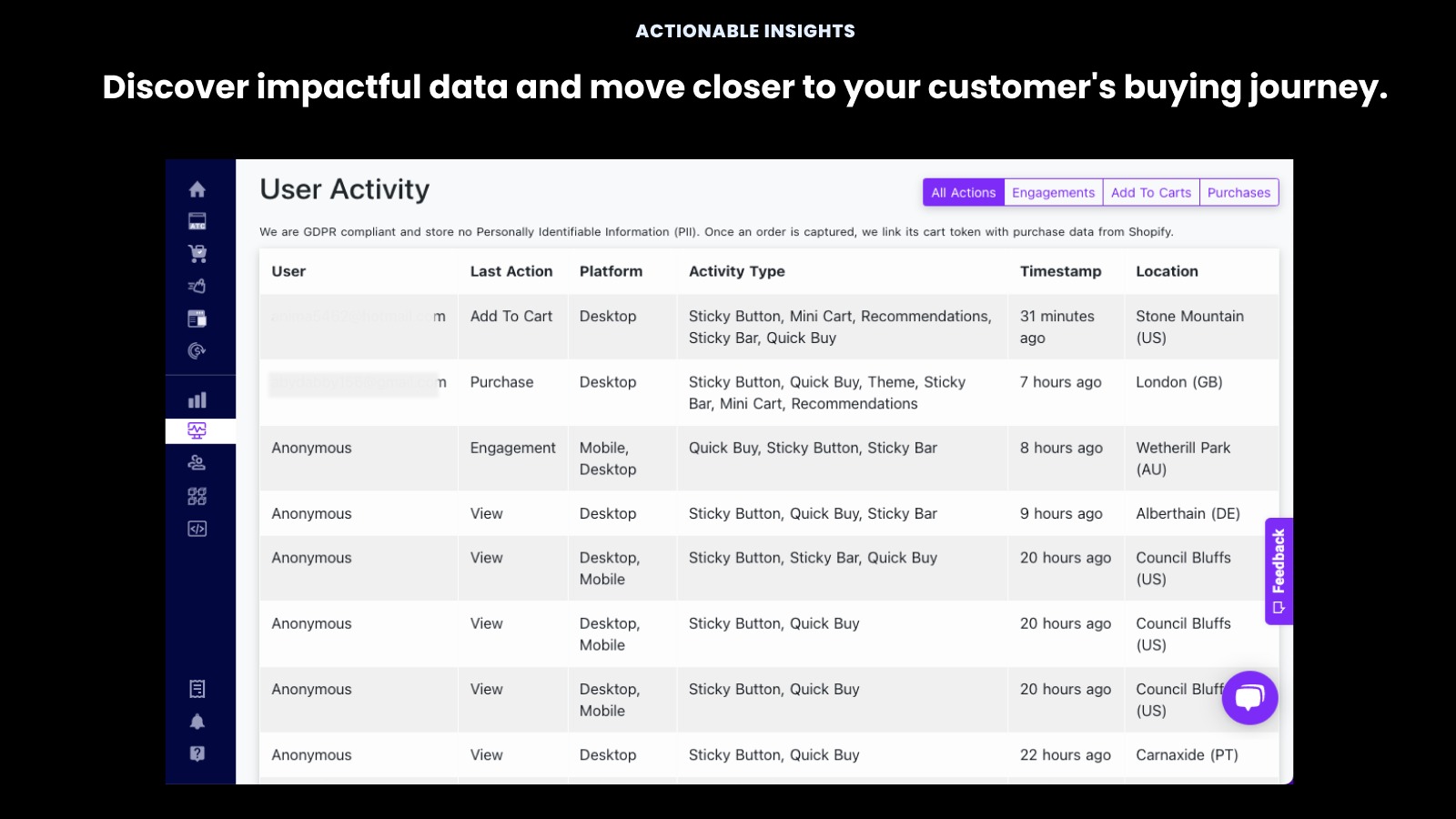Click the notifications bell icon
1456x819 pixels.
click(x=197, y=722)
